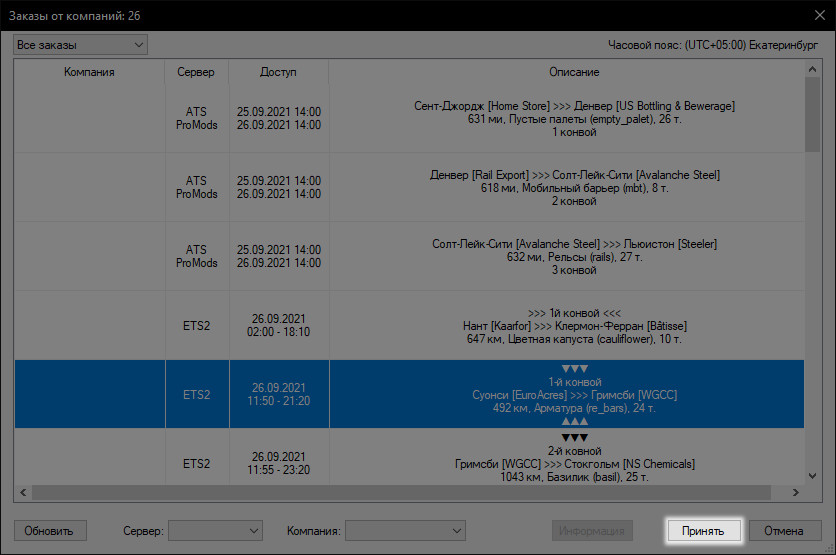Click the vertical scrollbar thumb

(x=812, y=115)
